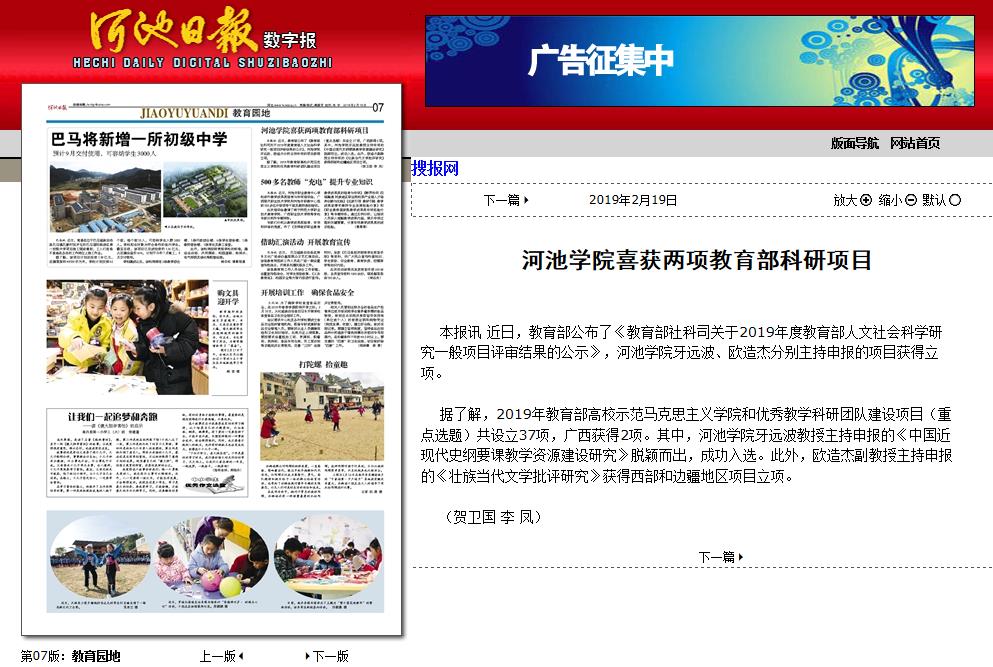Click arrow beside top 下一篇 link
Viewport: 993px width, 667px height.
[527, 200]
